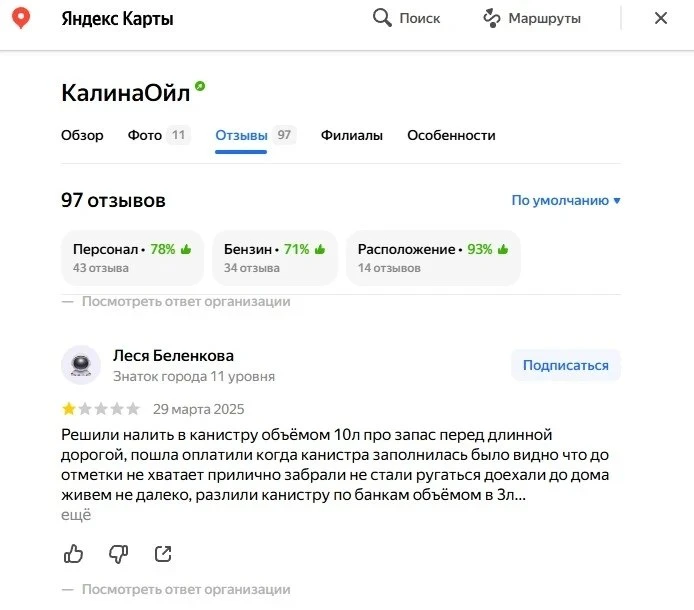This screenshot has width=694, height=610.
Task: Filter reviews by Расположение
Action: [433, 257]
